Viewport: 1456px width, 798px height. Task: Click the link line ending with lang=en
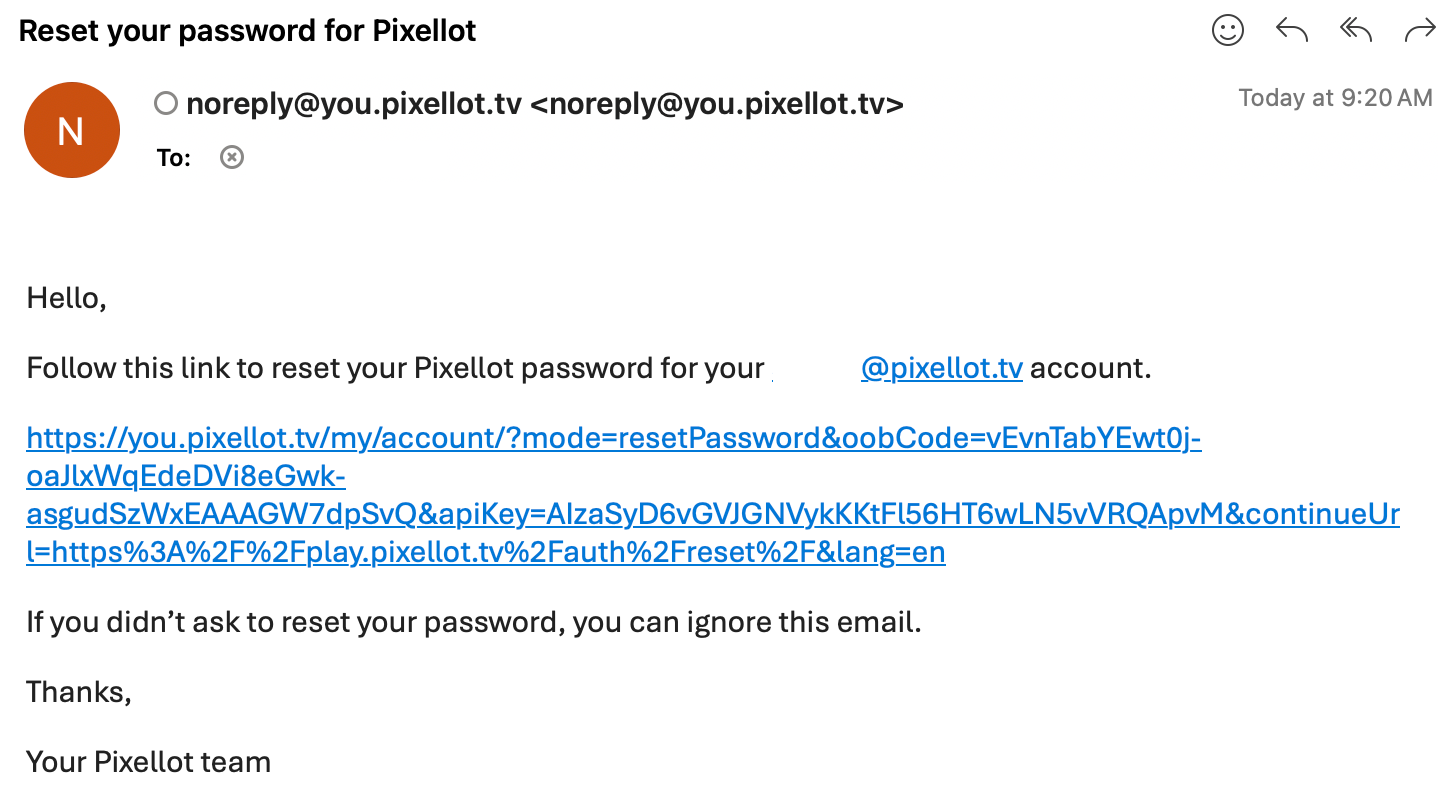click(x=485, y=552)
